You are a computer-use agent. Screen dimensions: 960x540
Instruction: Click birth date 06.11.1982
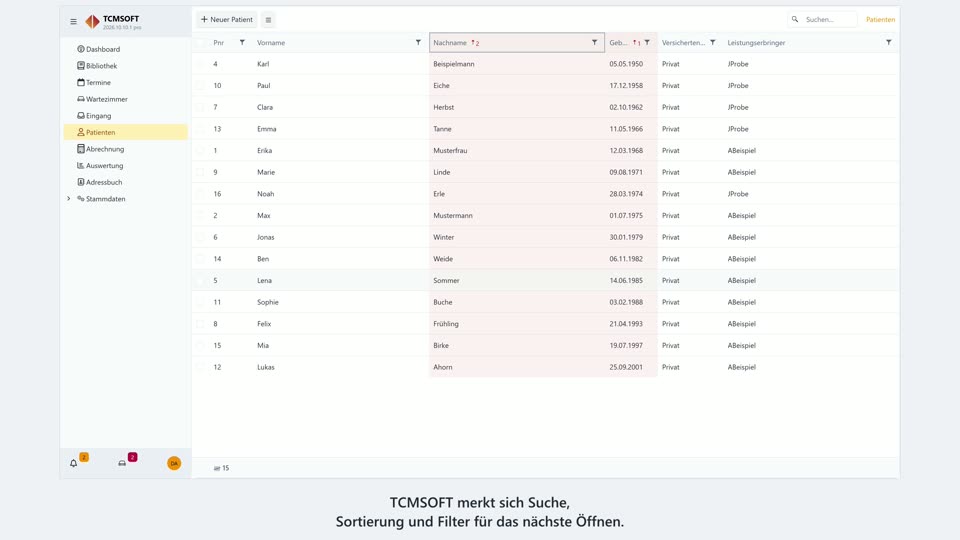(x=626, y=259)
